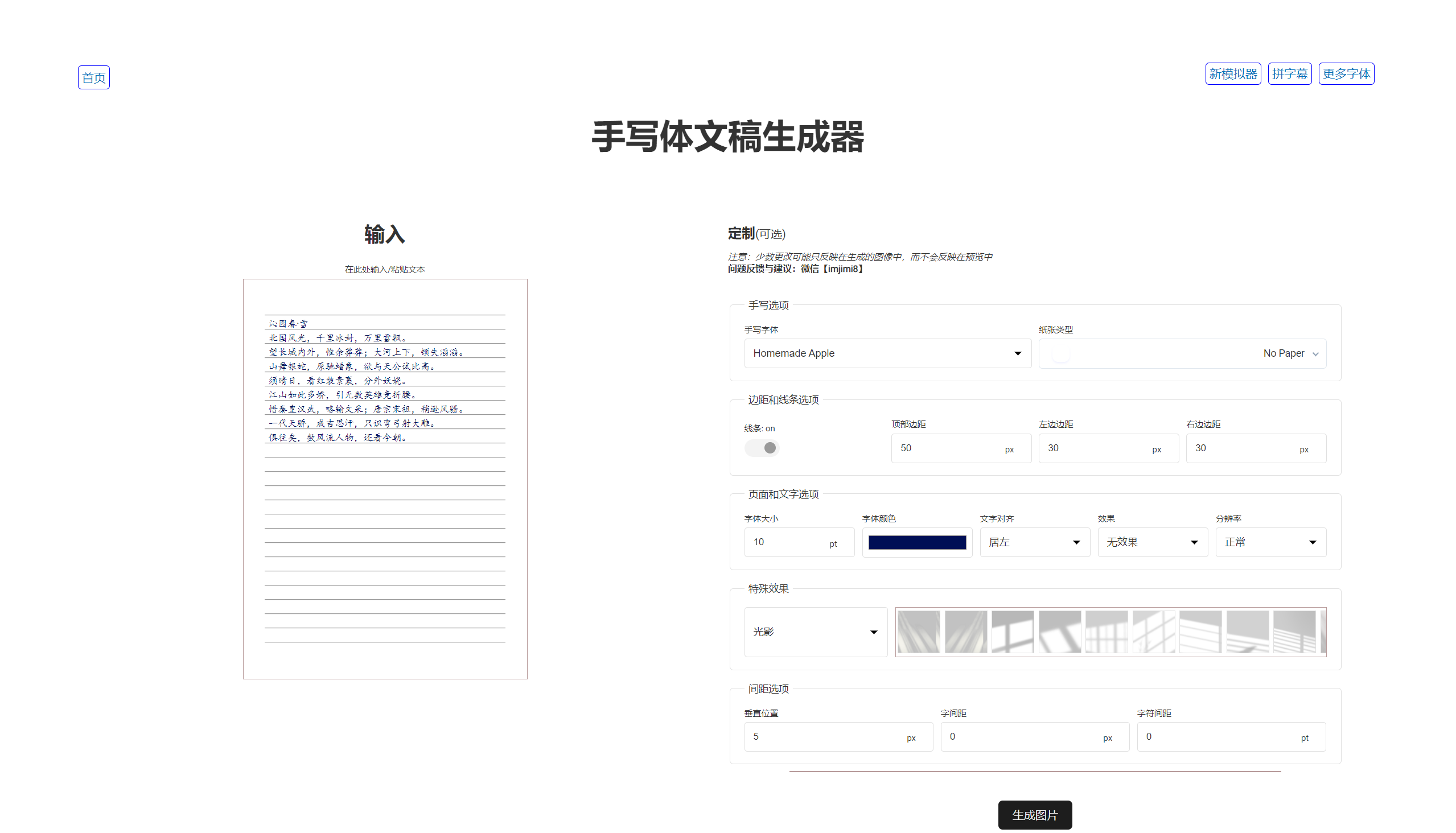Viewport: 1456px width, 833px height.
Task: Select the first 光影 shadow effect thumbnail
Action: [x=918, y=631]
